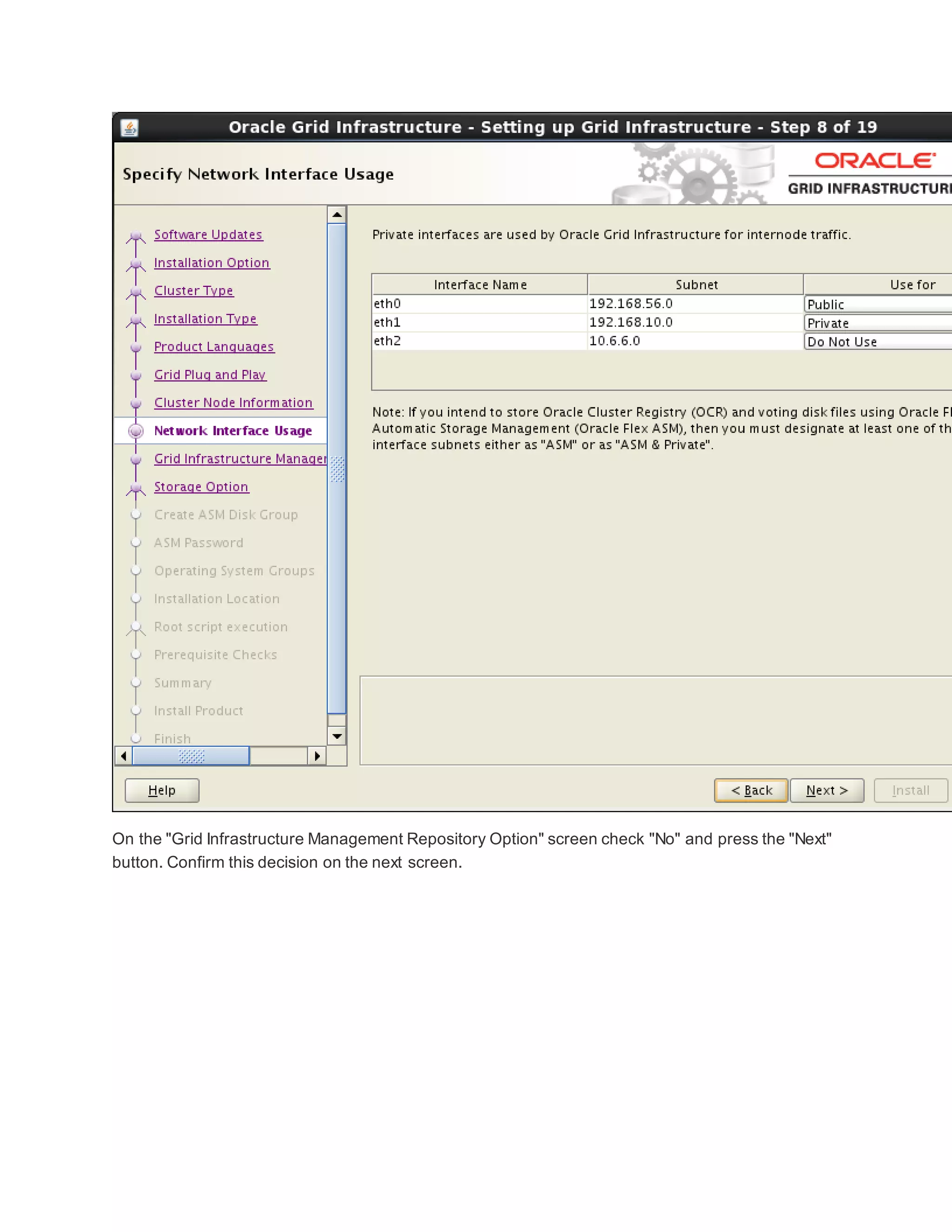Screen dimensions: 952x1232
Task: Click the Next button
Action: (x=827, y=790)
